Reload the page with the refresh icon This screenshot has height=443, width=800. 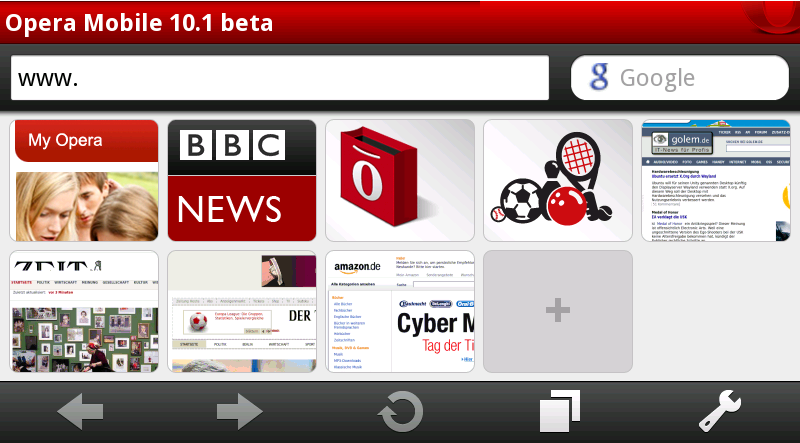[x=401, y=411]
